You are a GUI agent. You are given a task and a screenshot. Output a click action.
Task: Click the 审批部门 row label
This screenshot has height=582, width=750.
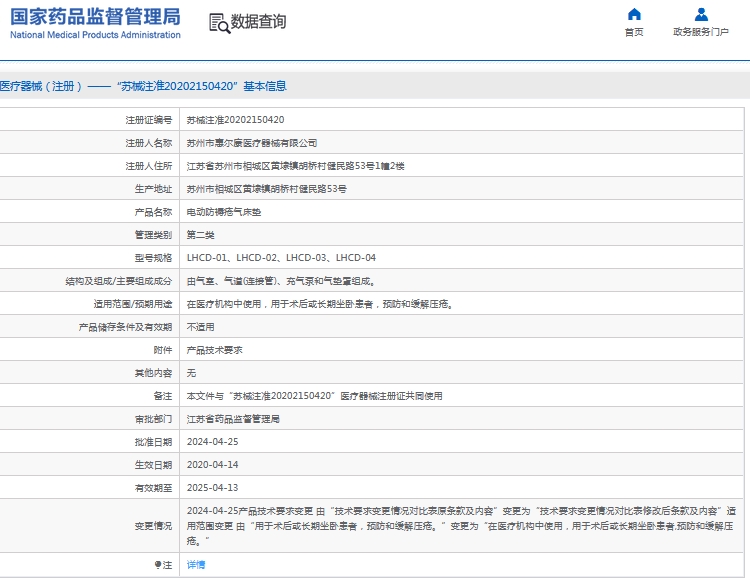point(153,419)
